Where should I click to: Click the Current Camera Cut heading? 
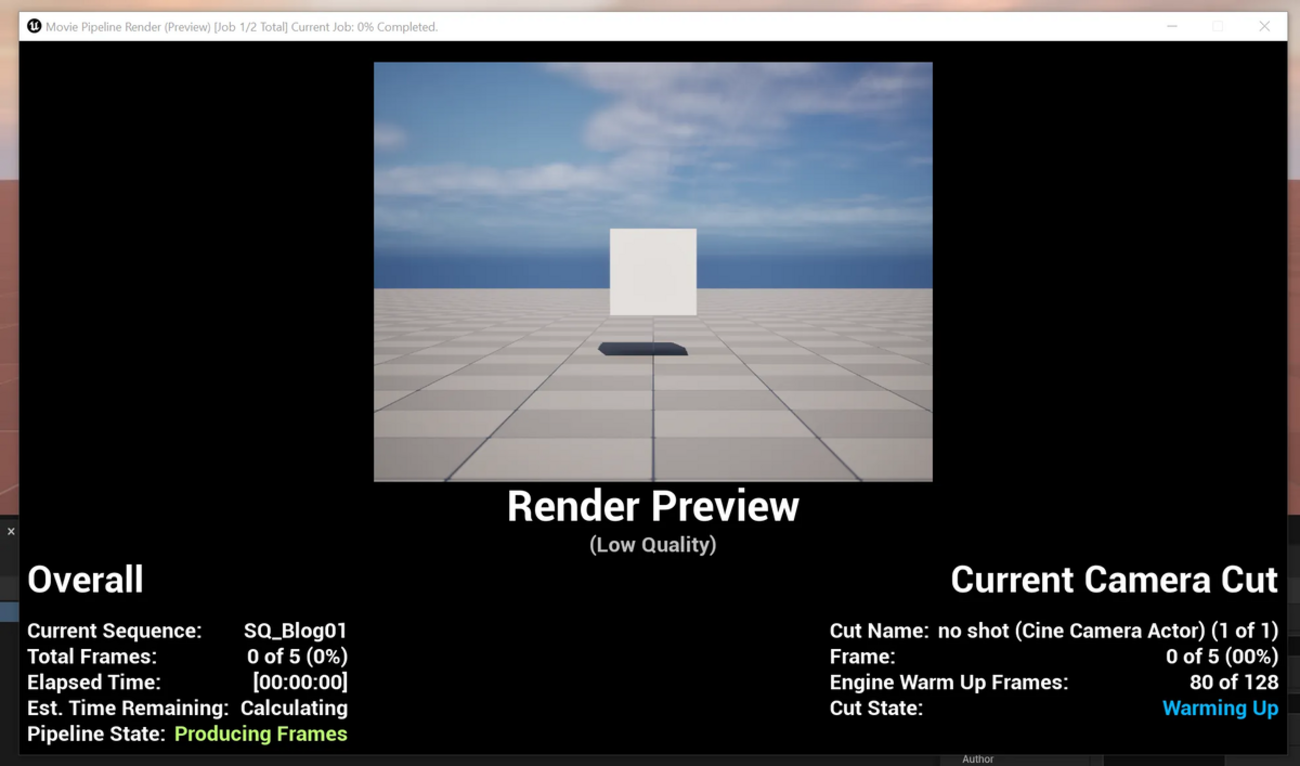click(1113, 580)
